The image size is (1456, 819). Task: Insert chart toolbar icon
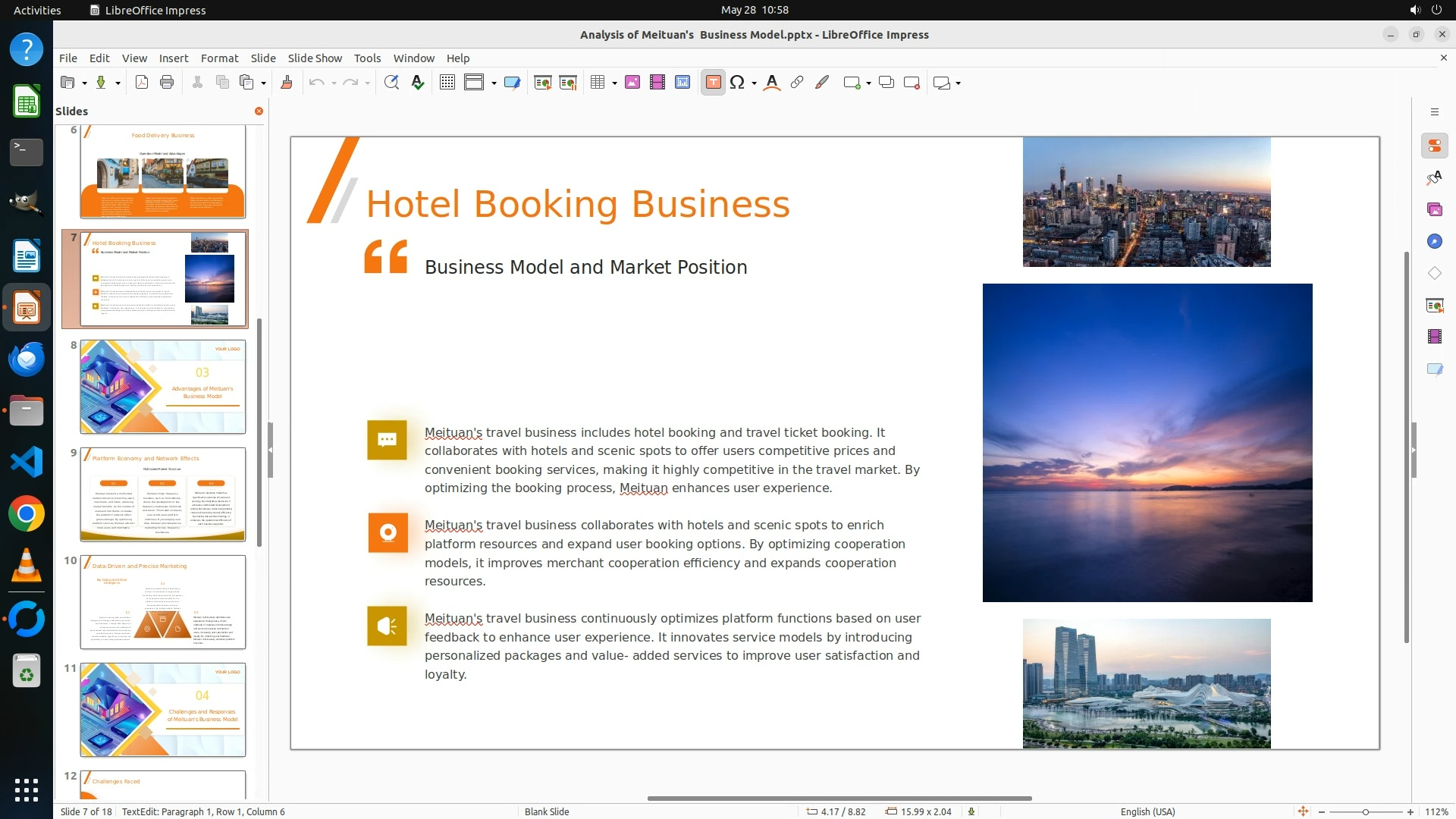coord(682,83)
